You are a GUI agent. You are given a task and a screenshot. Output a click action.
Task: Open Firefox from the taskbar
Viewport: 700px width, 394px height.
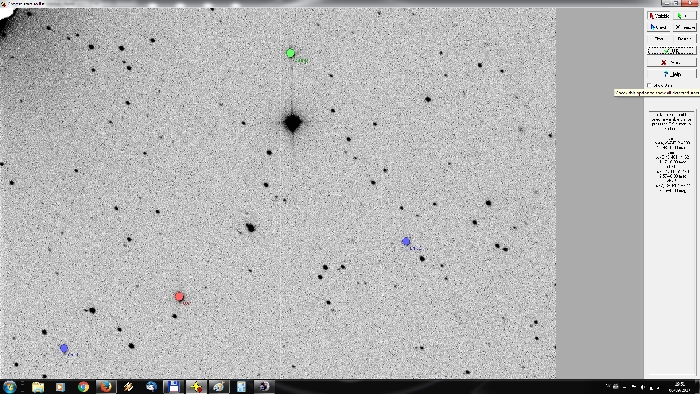[x=106, y=386]
